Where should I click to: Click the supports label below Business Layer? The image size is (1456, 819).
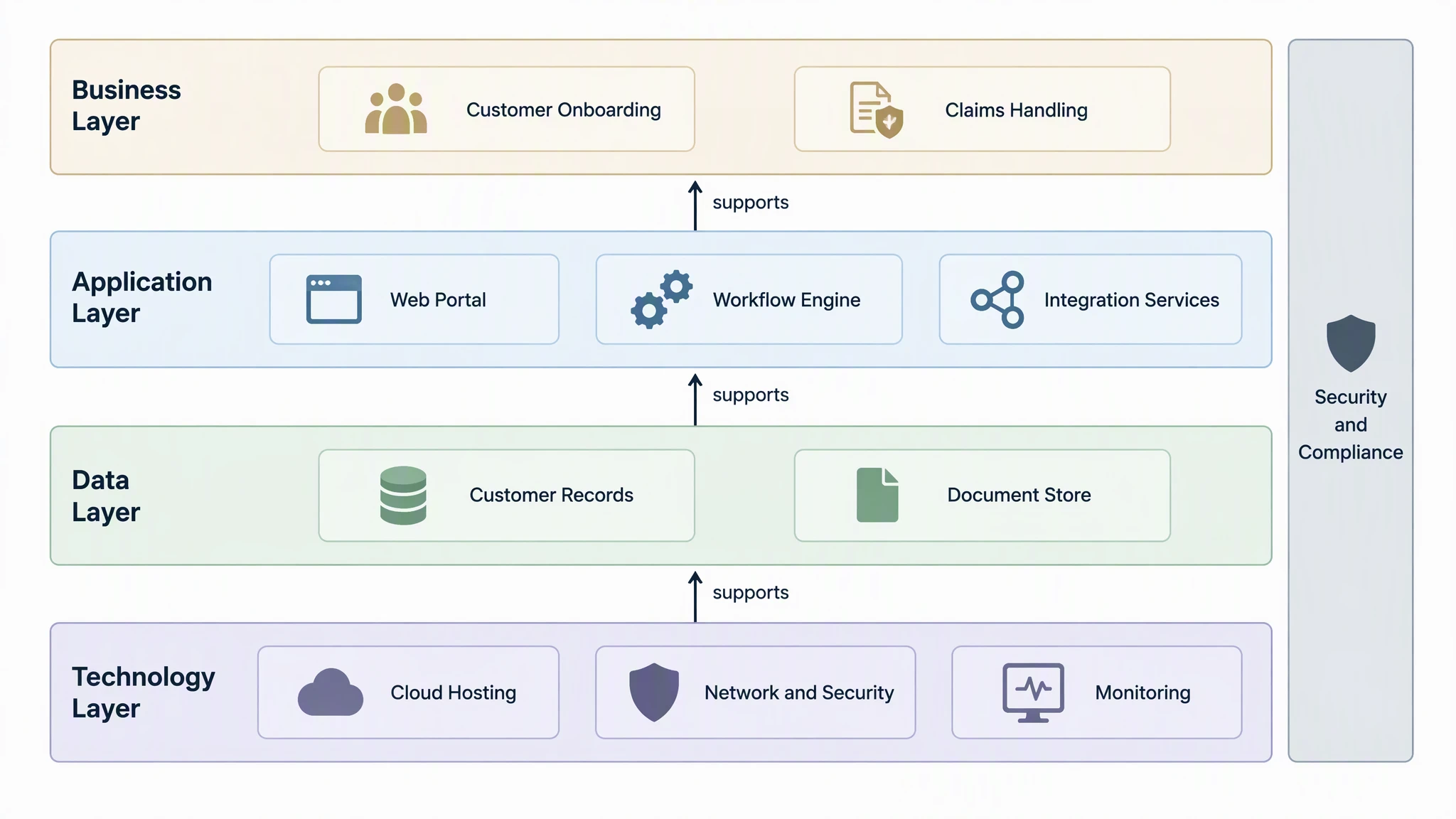(751, 203)
